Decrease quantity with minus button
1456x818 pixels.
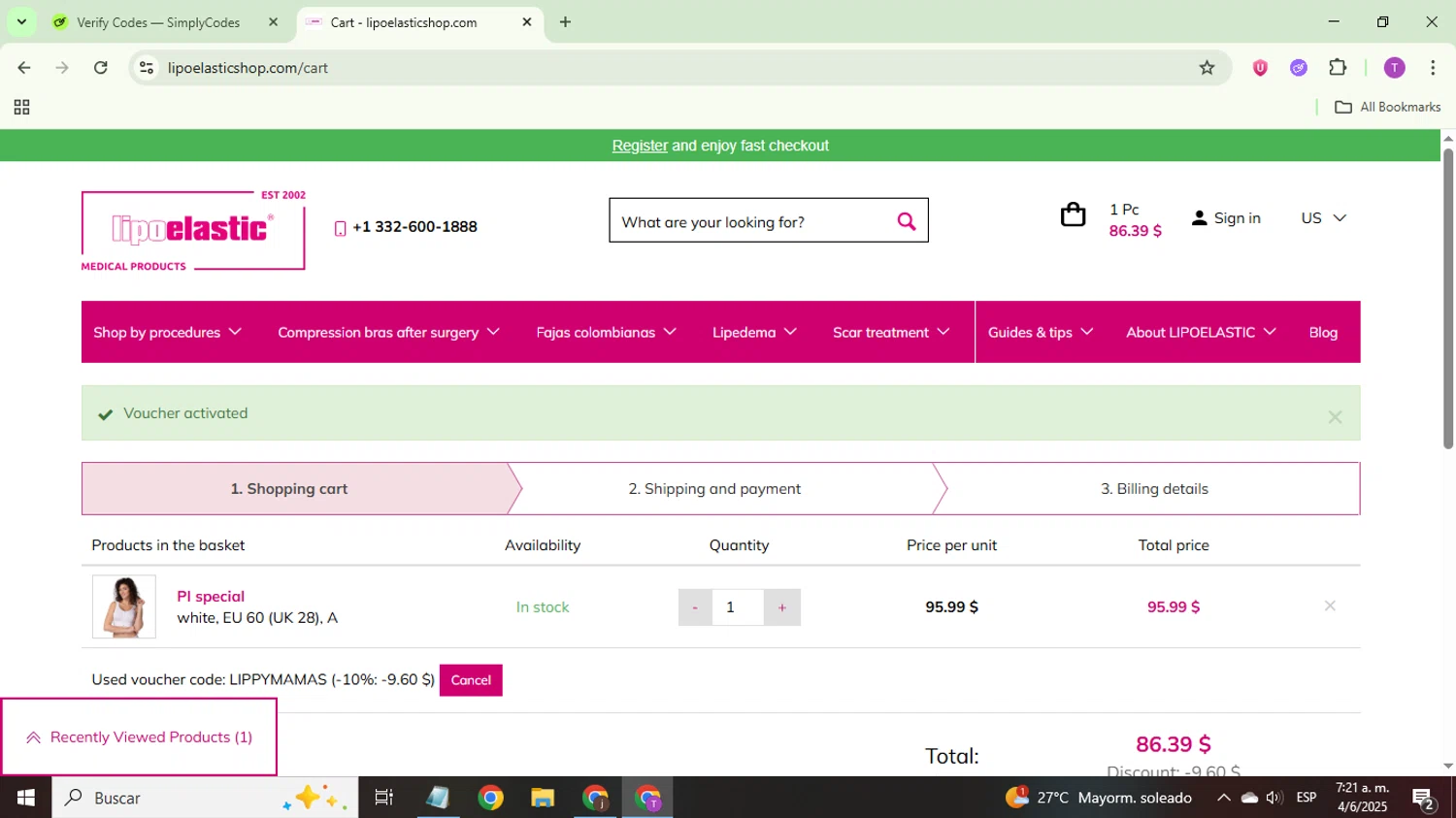click(x=695, y=607)
